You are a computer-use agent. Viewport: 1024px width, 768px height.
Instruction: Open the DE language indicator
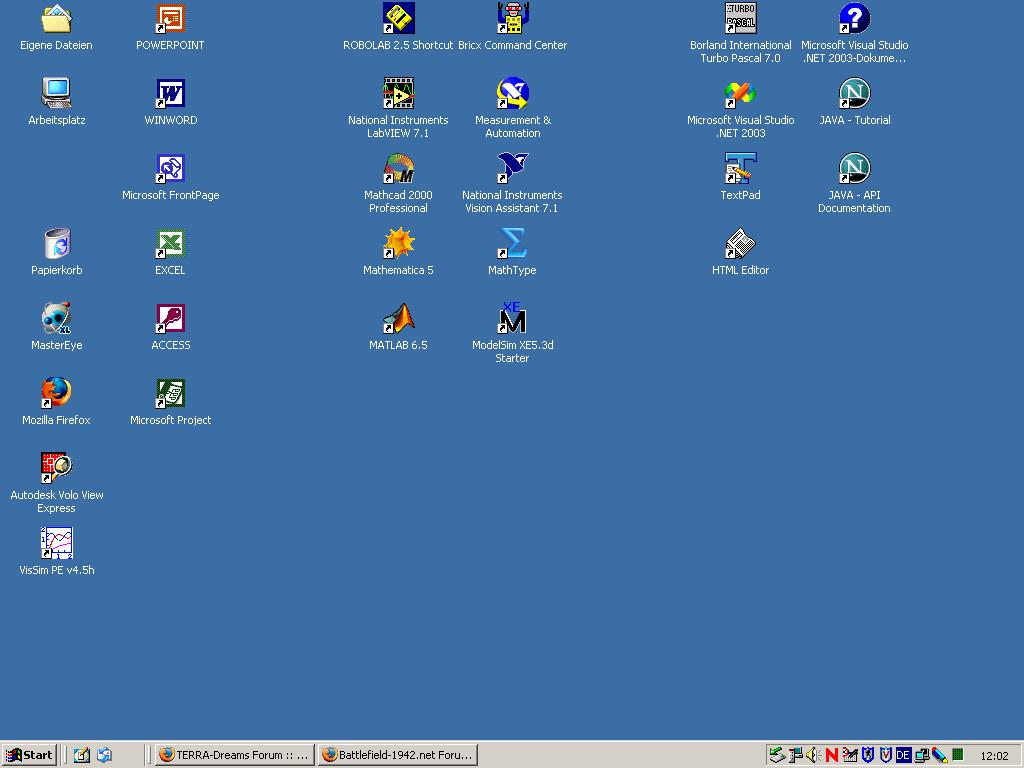pos(903,755)
